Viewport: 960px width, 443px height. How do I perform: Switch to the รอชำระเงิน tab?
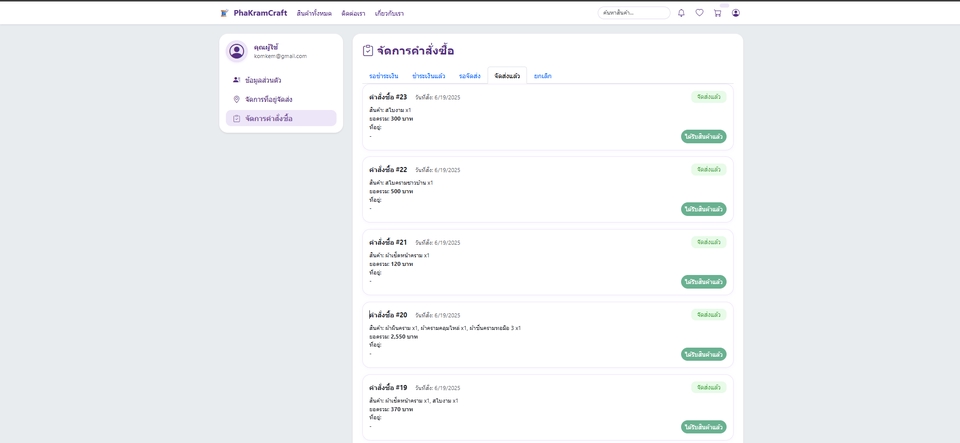383,76
